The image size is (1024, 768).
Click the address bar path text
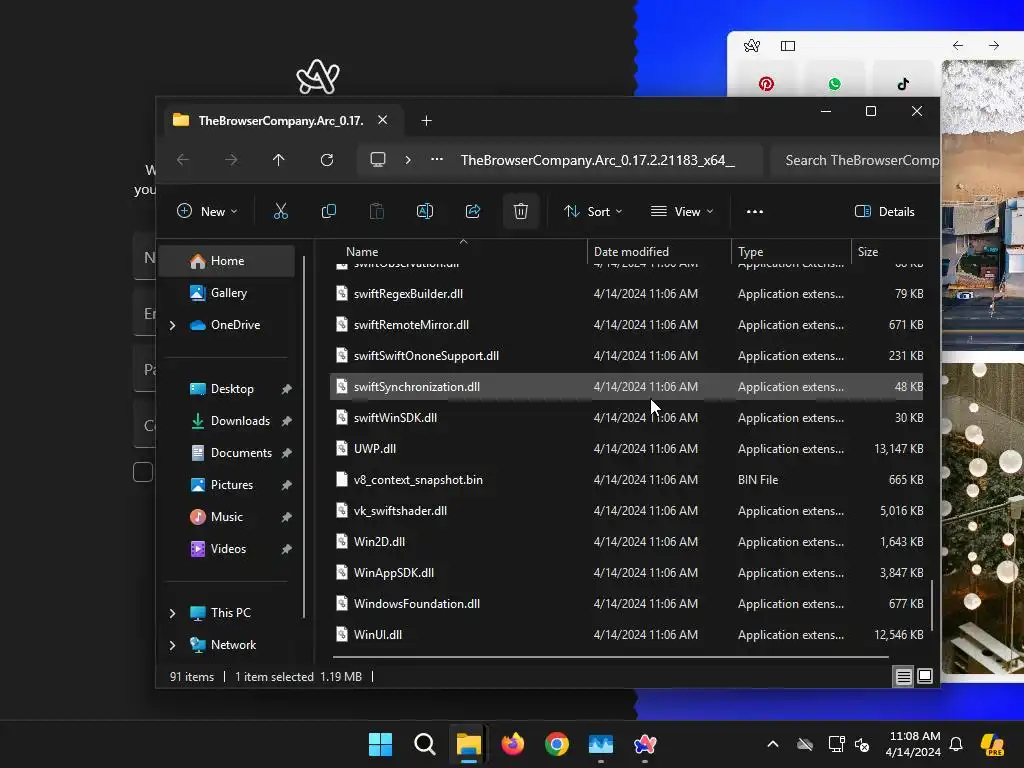pos(598,160)
